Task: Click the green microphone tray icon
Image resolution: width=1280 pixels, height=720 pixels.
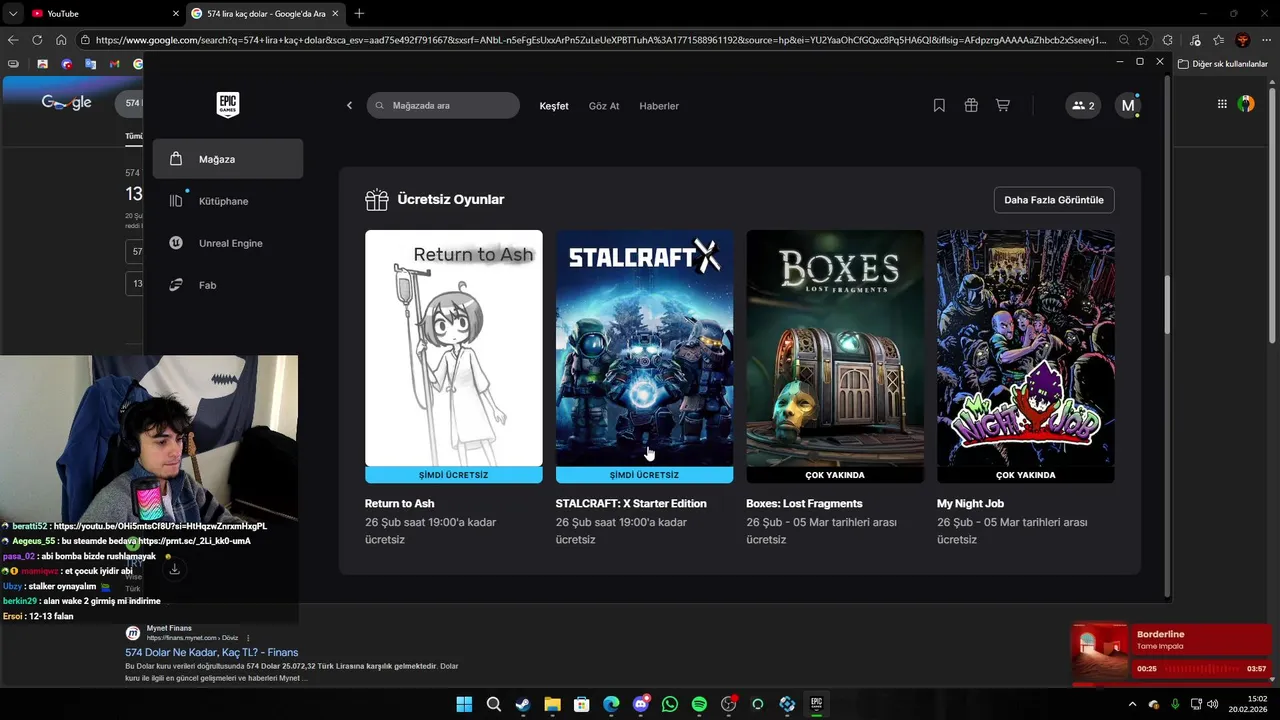Action: [x=1175, y=704]
